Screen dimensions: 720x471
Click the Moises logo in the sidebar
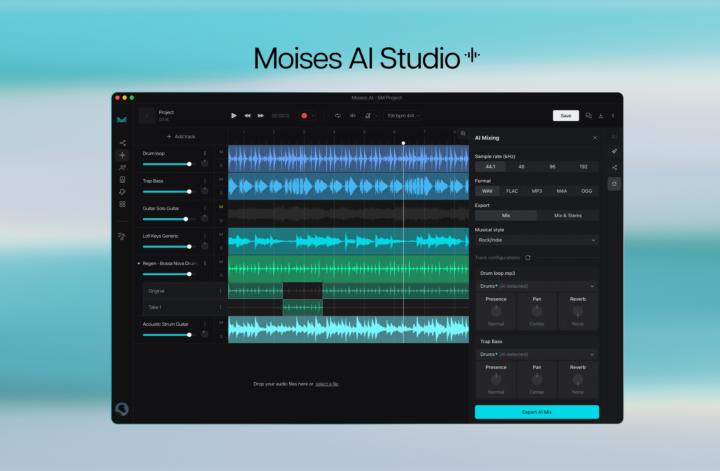click(x=122, y=120)
